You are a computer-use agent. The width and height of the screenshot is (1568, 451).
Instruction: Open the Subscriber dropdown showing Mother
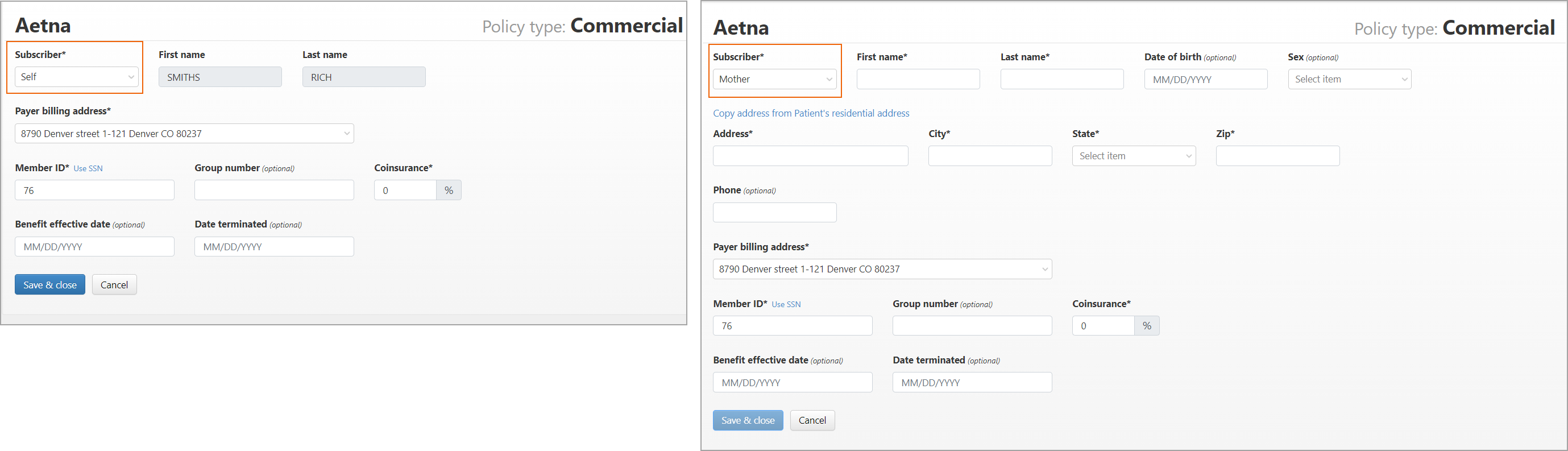click(x=774, y=79)
